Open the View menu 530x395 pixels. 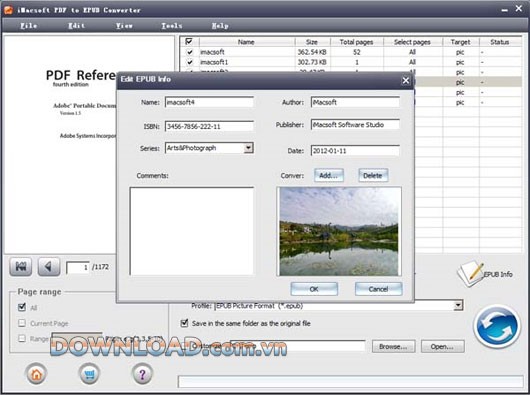pos(124,26)
